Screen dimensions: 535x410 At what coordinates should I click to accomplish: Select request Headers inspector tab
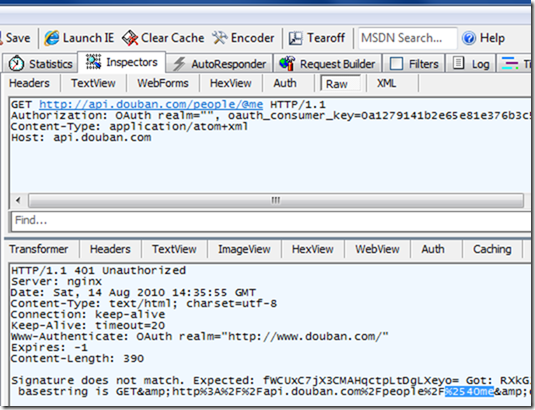(29, 83)
